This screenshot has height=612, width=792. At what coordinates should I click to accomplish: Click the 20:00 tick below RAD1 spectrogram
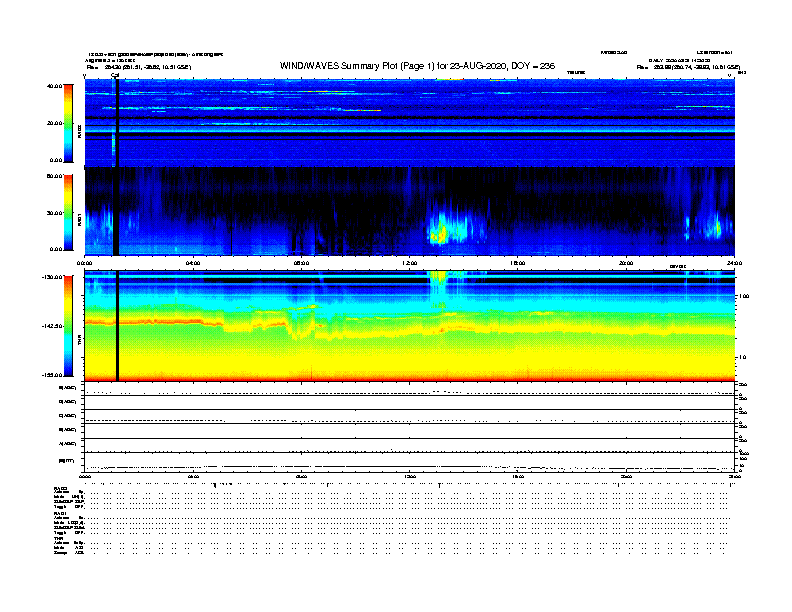pos(626,263)
